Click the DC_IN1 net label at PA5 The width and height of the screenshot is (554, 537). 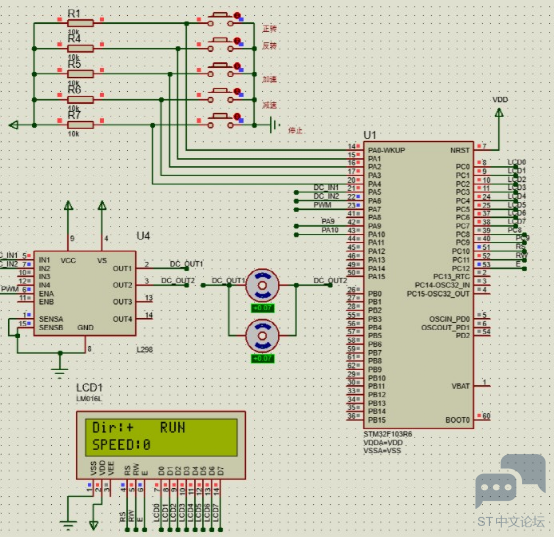coord(326,187)
